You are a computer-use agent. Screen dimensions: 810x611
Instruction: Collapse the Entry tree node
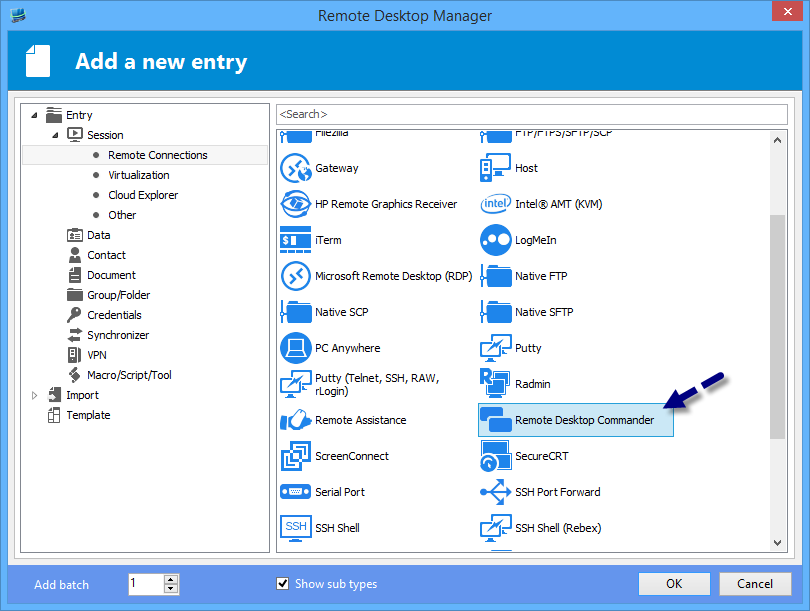[34, 115]
